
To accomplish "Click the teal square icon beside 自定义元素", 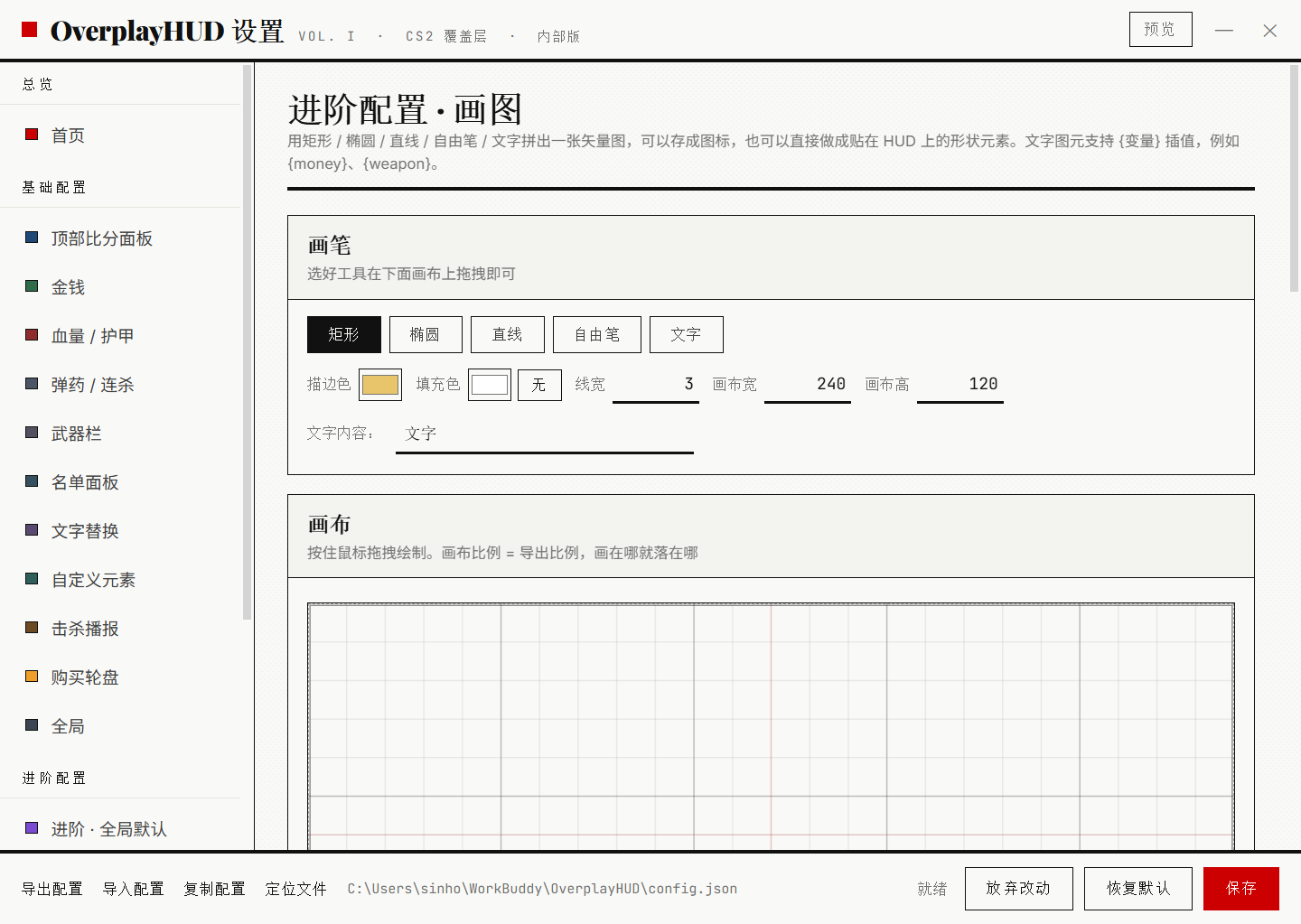I will [x=32, y=579].
